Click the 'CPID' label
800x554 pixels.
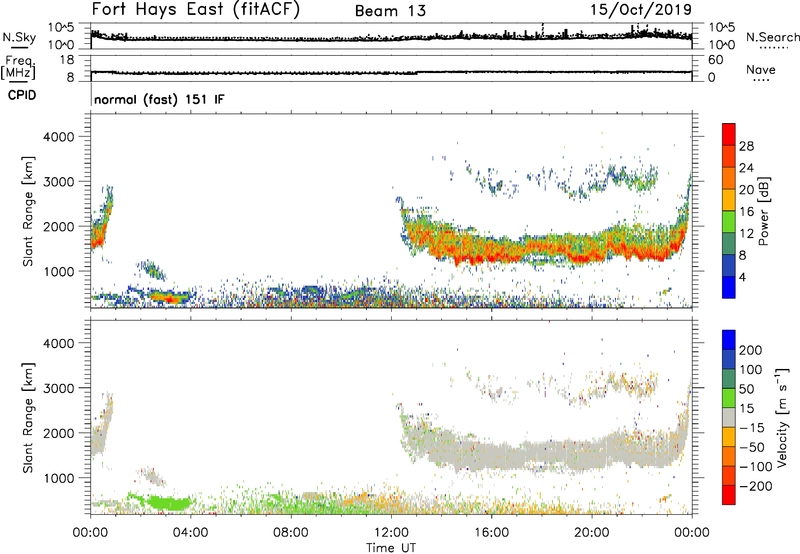pos(22,95)
